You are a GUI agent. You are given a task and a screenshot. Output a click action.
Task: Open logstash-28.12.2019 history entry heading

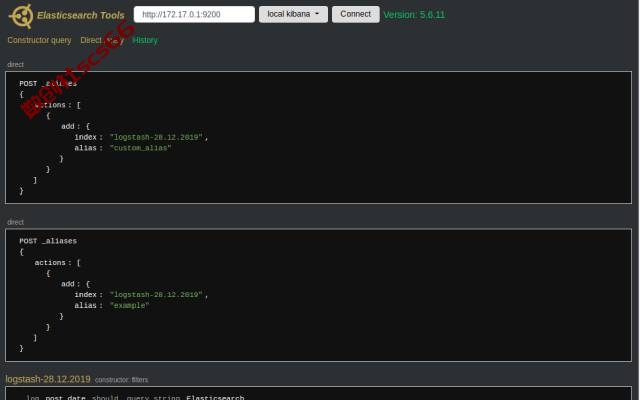(48, 379)
